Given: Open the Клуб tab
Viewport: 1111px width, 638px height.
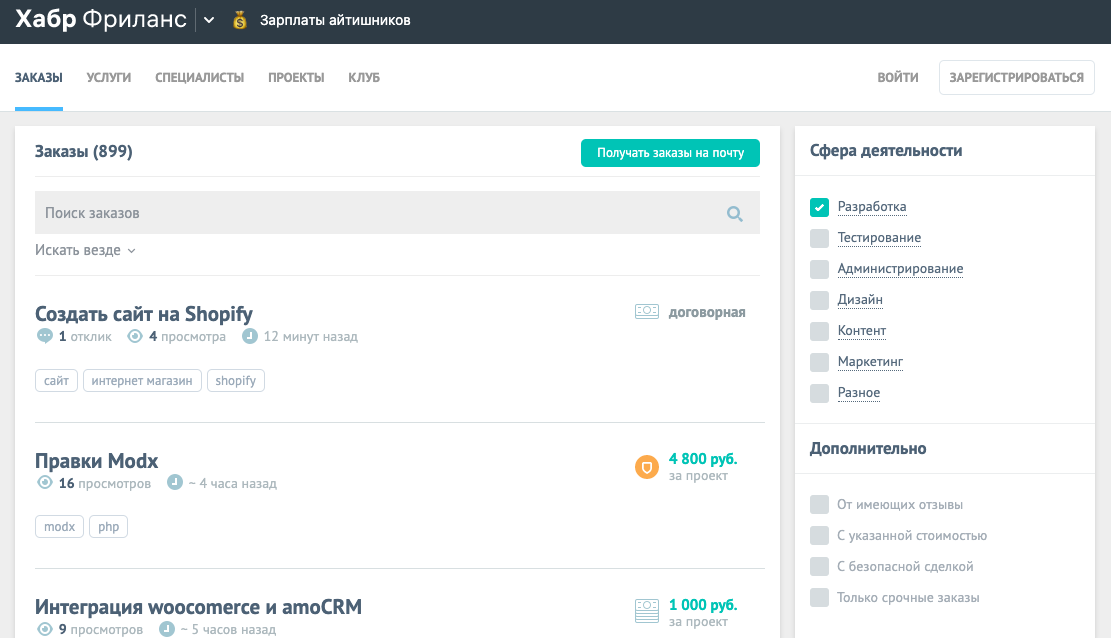Looking at the screenshot, I should [x=364, y=77].
